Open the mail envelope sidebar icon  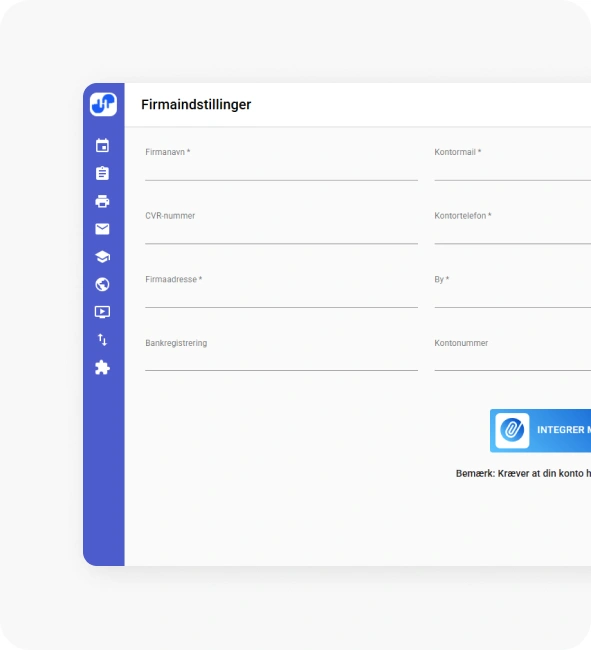[102, 229]
